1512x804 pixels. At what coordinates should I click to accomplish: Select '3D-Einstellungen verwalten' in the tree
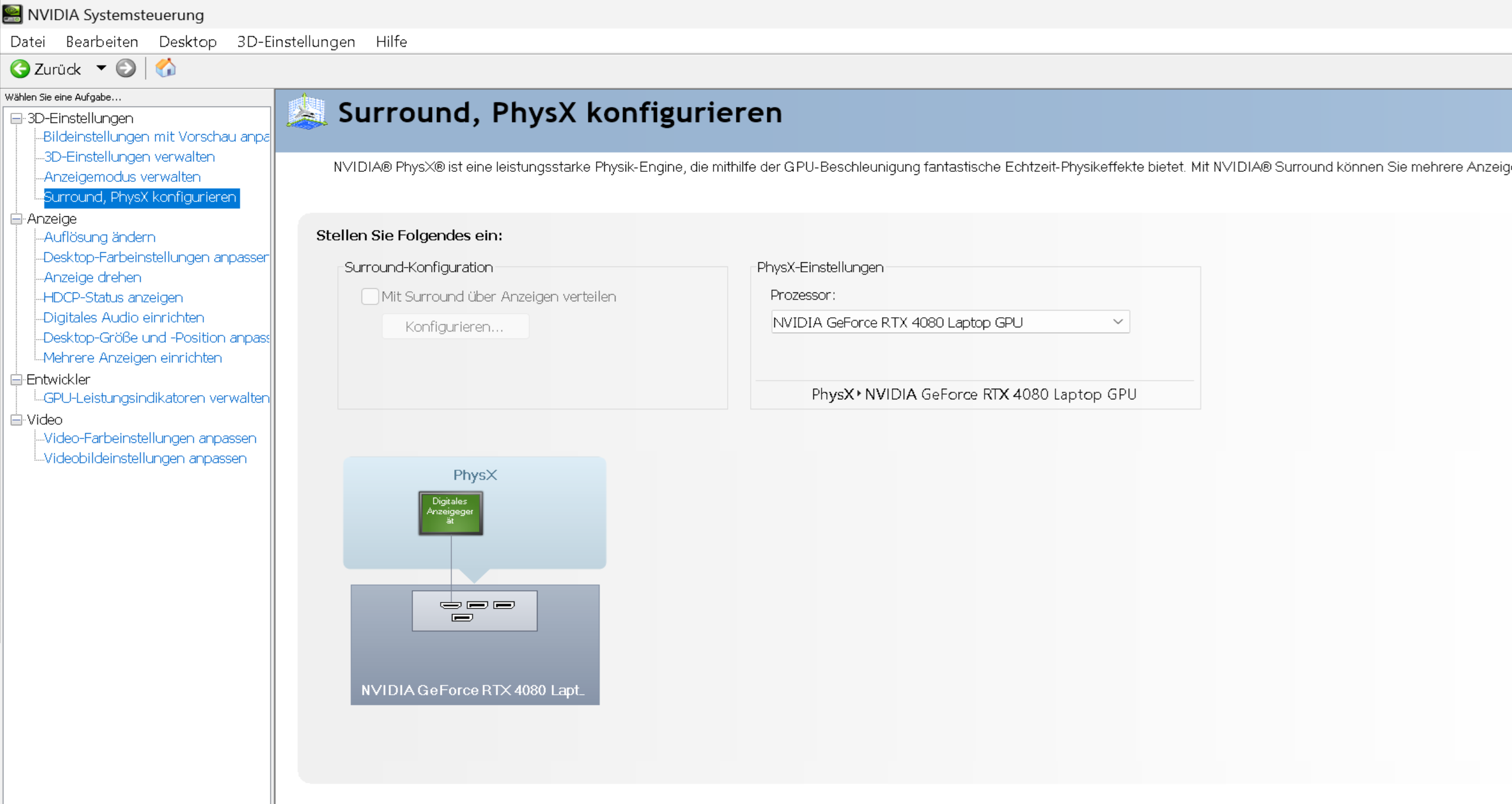129,157
